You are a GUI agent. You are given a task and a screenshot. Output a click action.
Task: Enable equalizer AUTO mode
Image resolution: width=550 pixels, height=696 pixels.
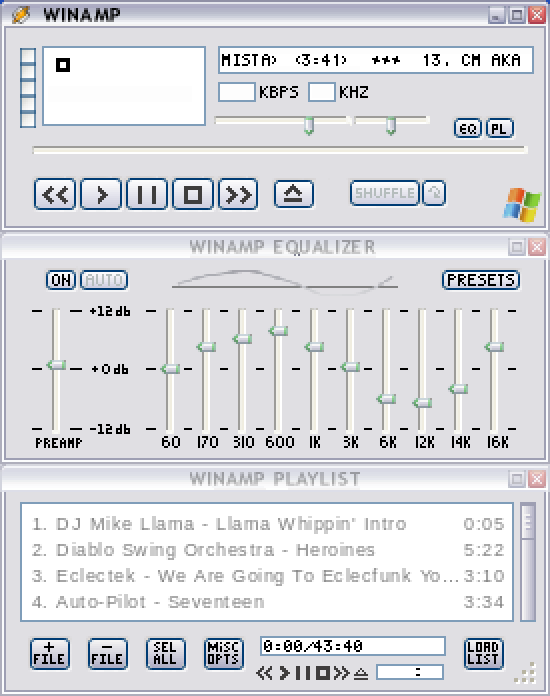[x=104, y=280]
